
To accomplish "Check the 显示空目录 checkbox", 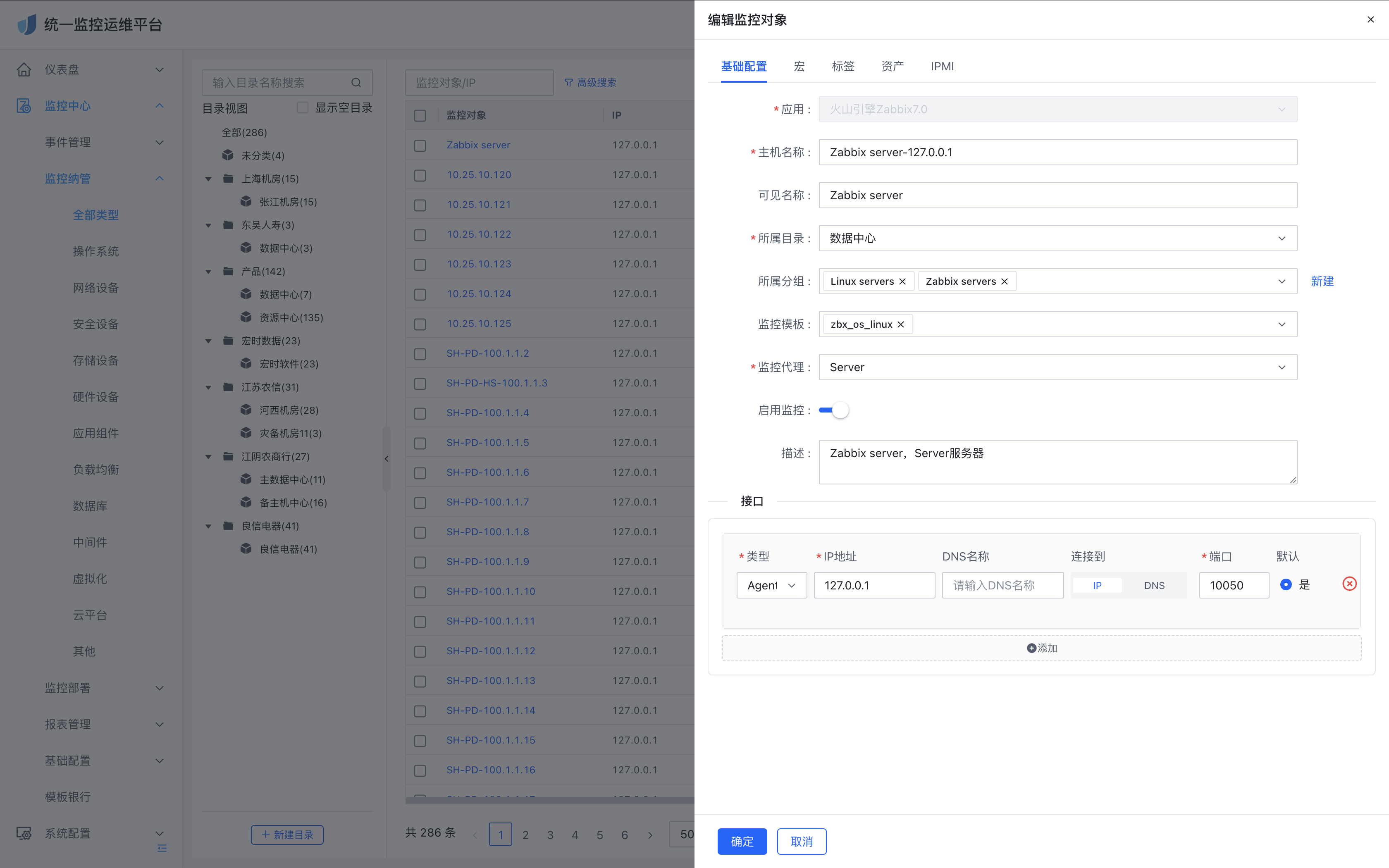I will pyautogui.click(x=303, y=108).
